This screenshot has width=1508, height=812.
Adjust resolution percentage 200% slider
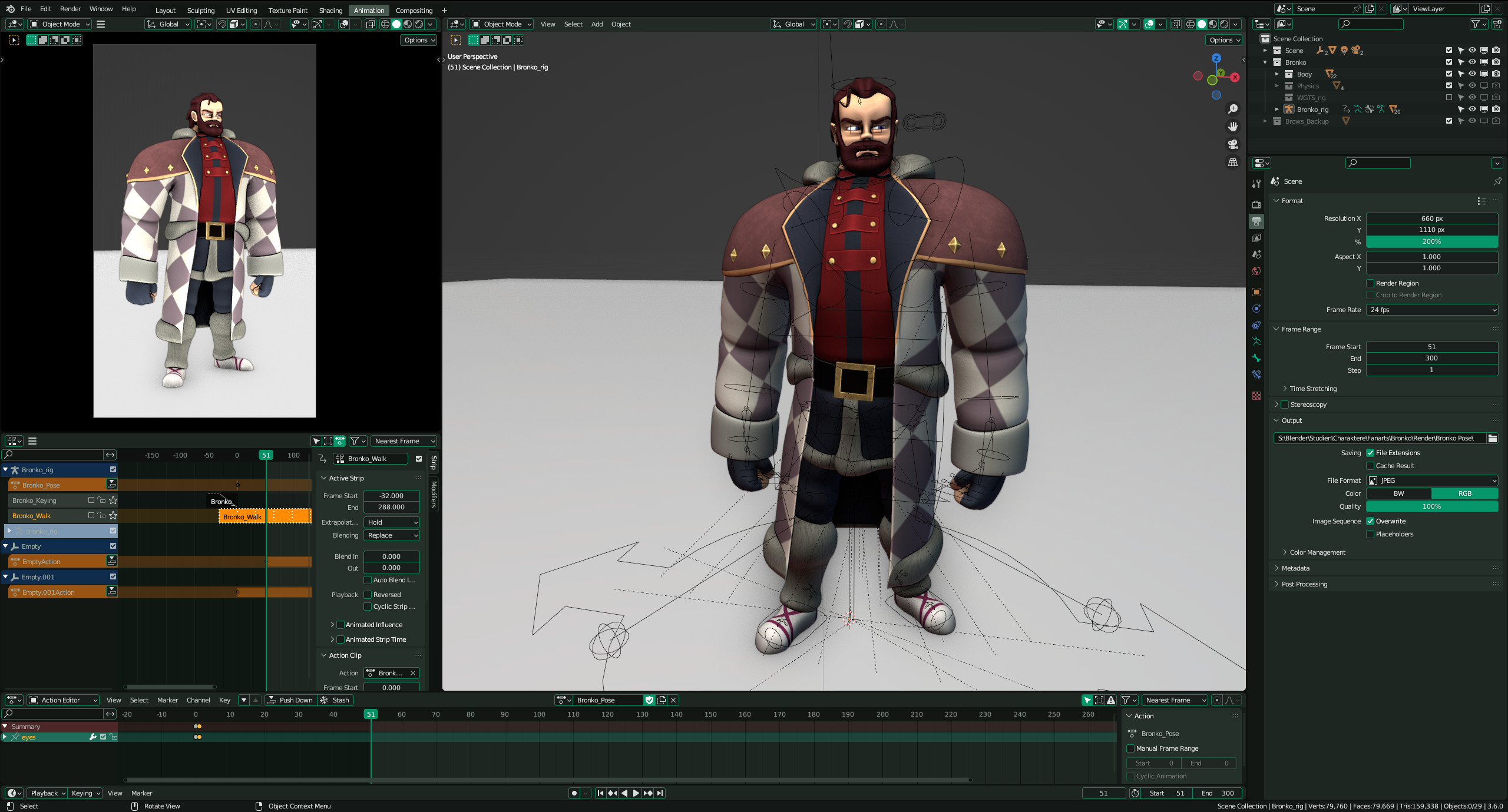point(1432,241)
